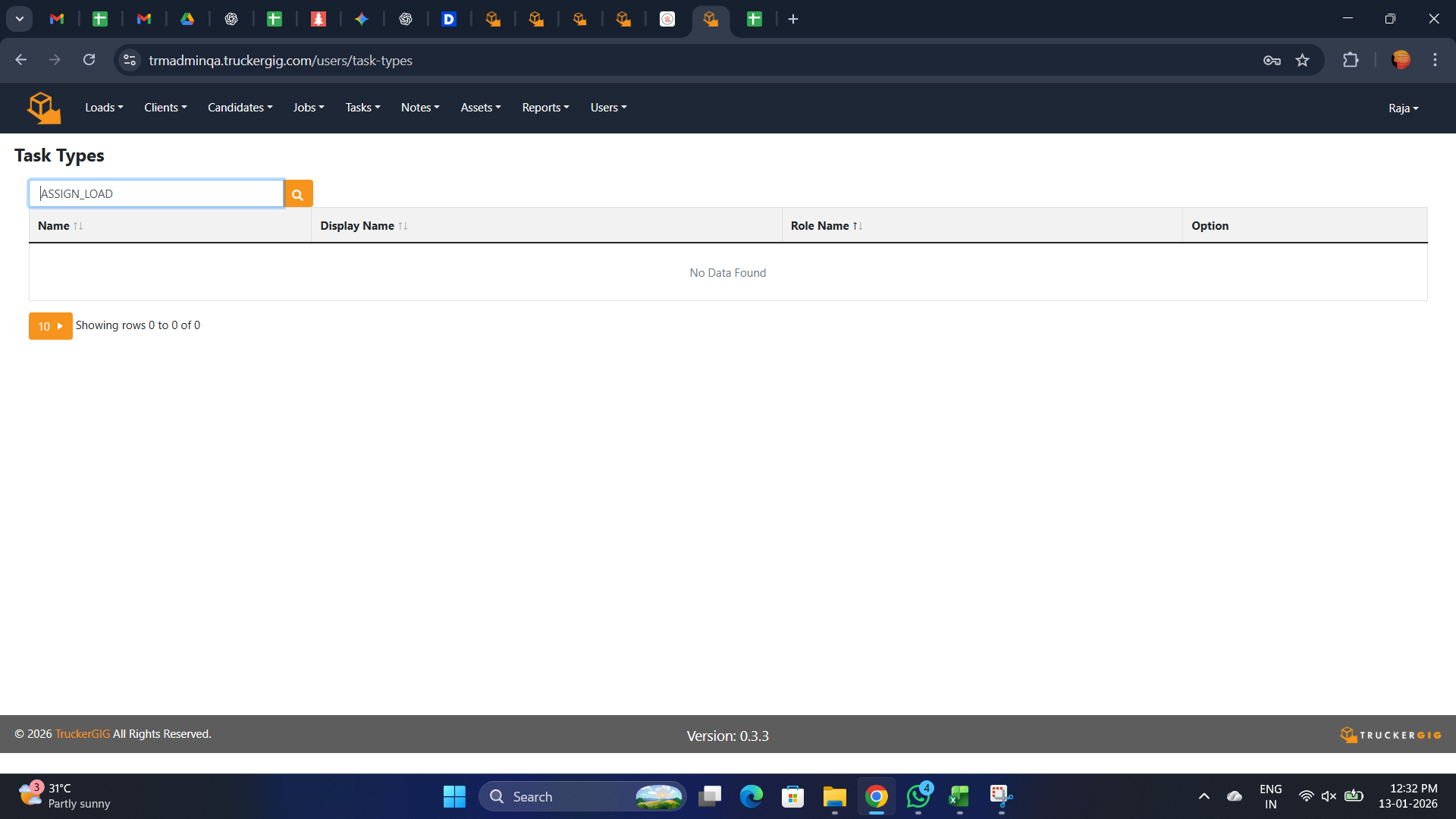The image size is (1456, 819).
Task: Open the browser extensions puzzle icon
Action: 1351,60
